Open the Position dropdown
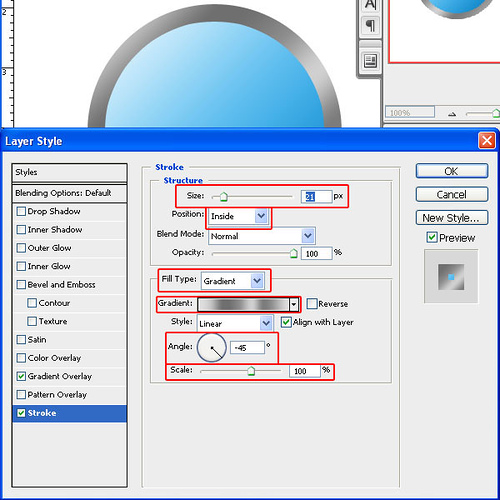This screenshot has height=500, width=500. 238,216
